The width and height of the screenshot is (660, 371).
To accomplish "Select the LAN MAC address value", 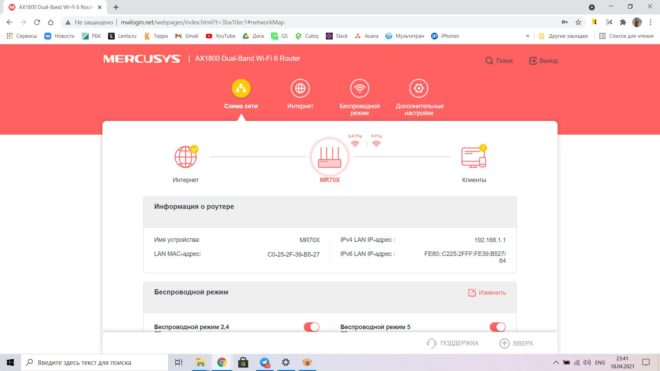I will pyautogui.click(x=293, y=254).
